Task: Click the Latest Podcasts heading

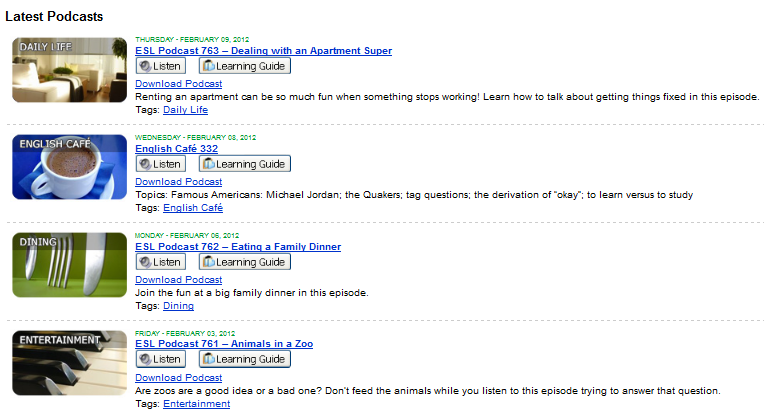Action: tap(54, 17)
